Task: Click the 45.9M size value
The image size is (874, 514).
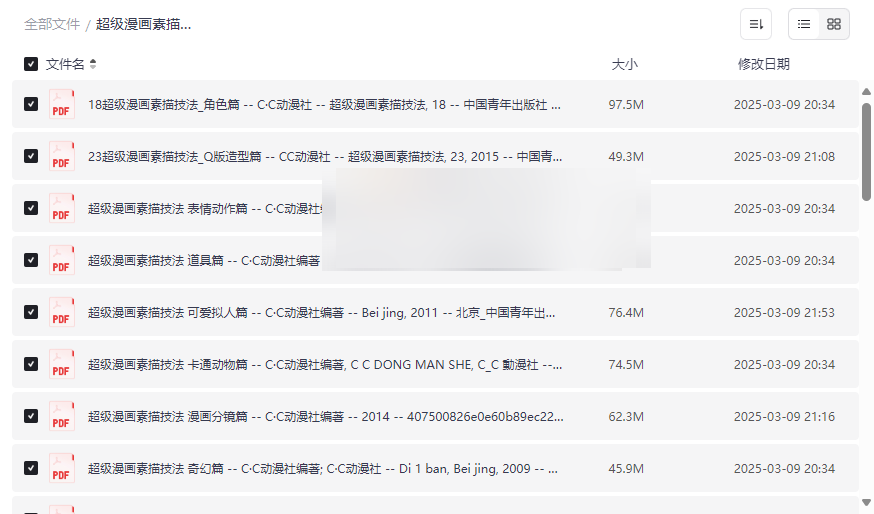Action: (626, 469)
